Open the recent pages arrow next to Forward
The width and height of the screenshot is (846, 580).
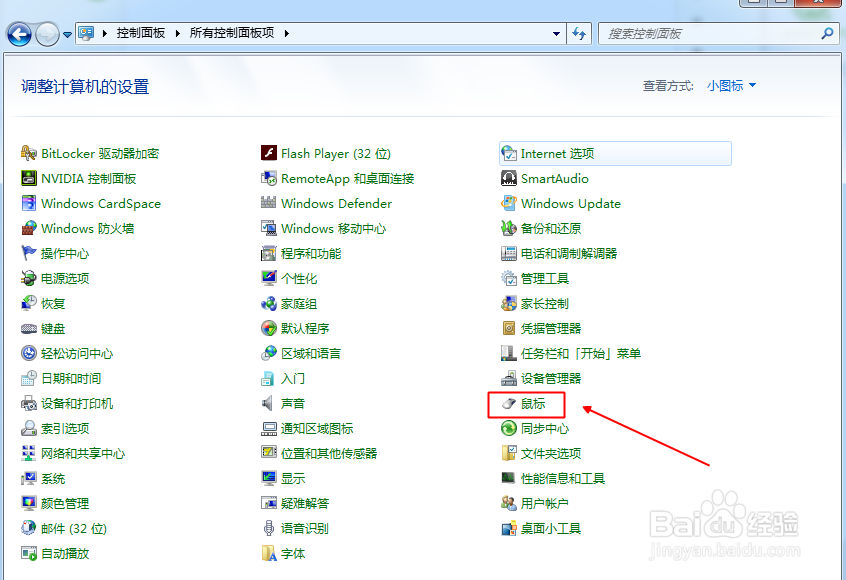point(67,35)
